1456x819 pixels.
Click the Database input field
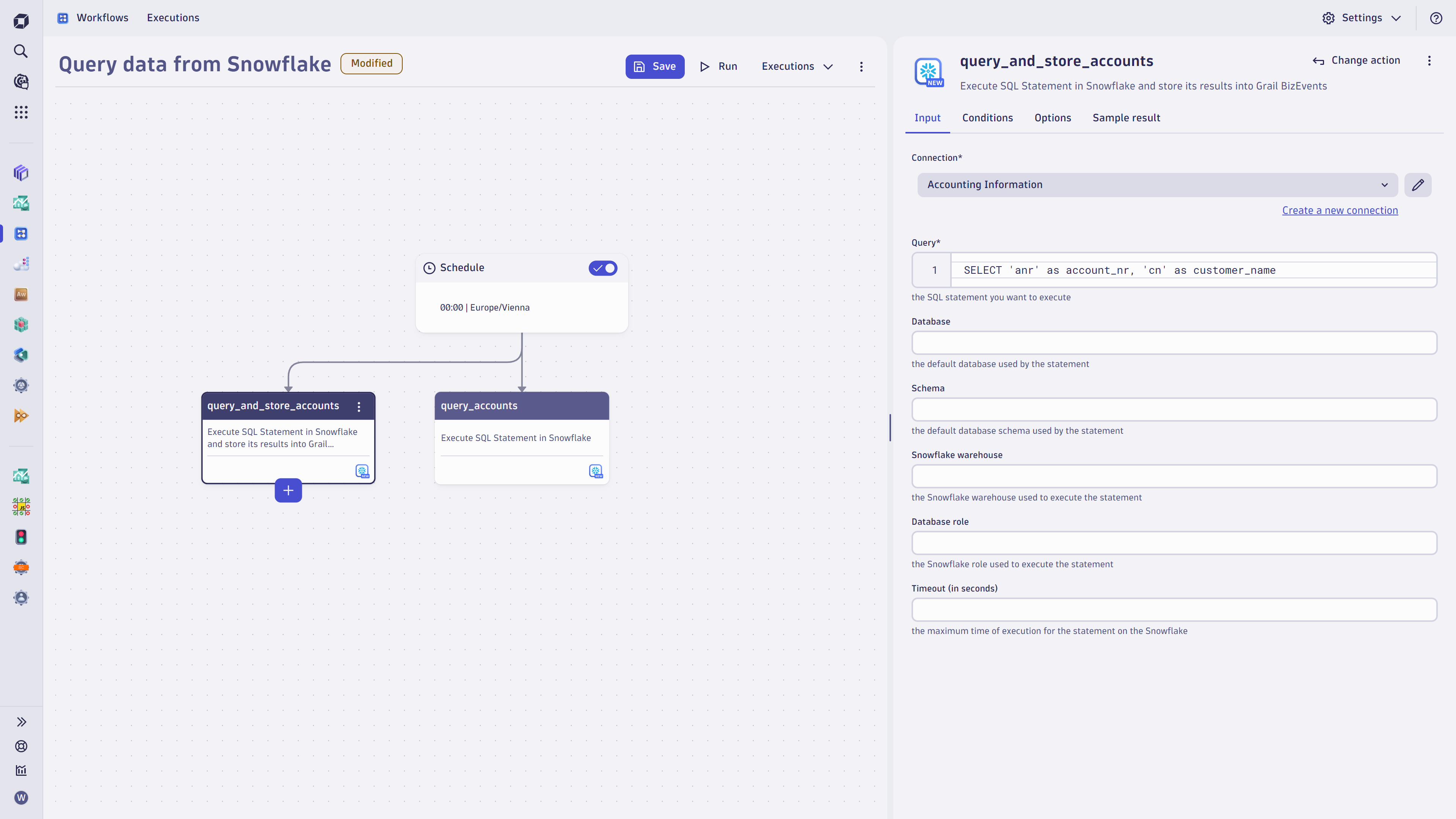pos(1174,342)
